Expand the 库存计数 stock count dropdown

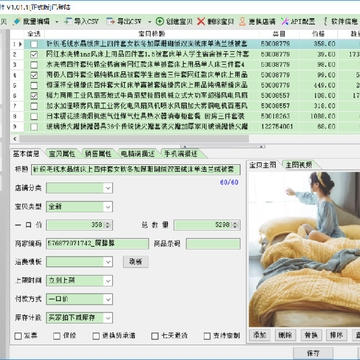108,318
